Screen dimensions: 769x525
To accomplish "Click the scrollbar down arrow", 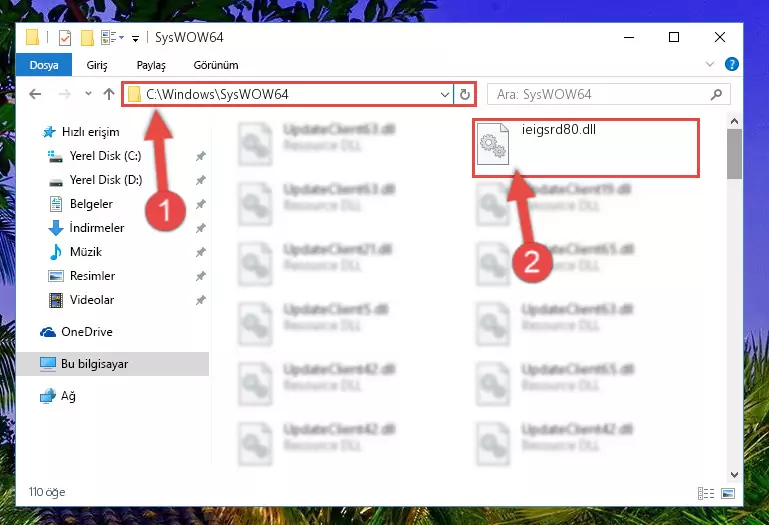I will click(734, 474).
